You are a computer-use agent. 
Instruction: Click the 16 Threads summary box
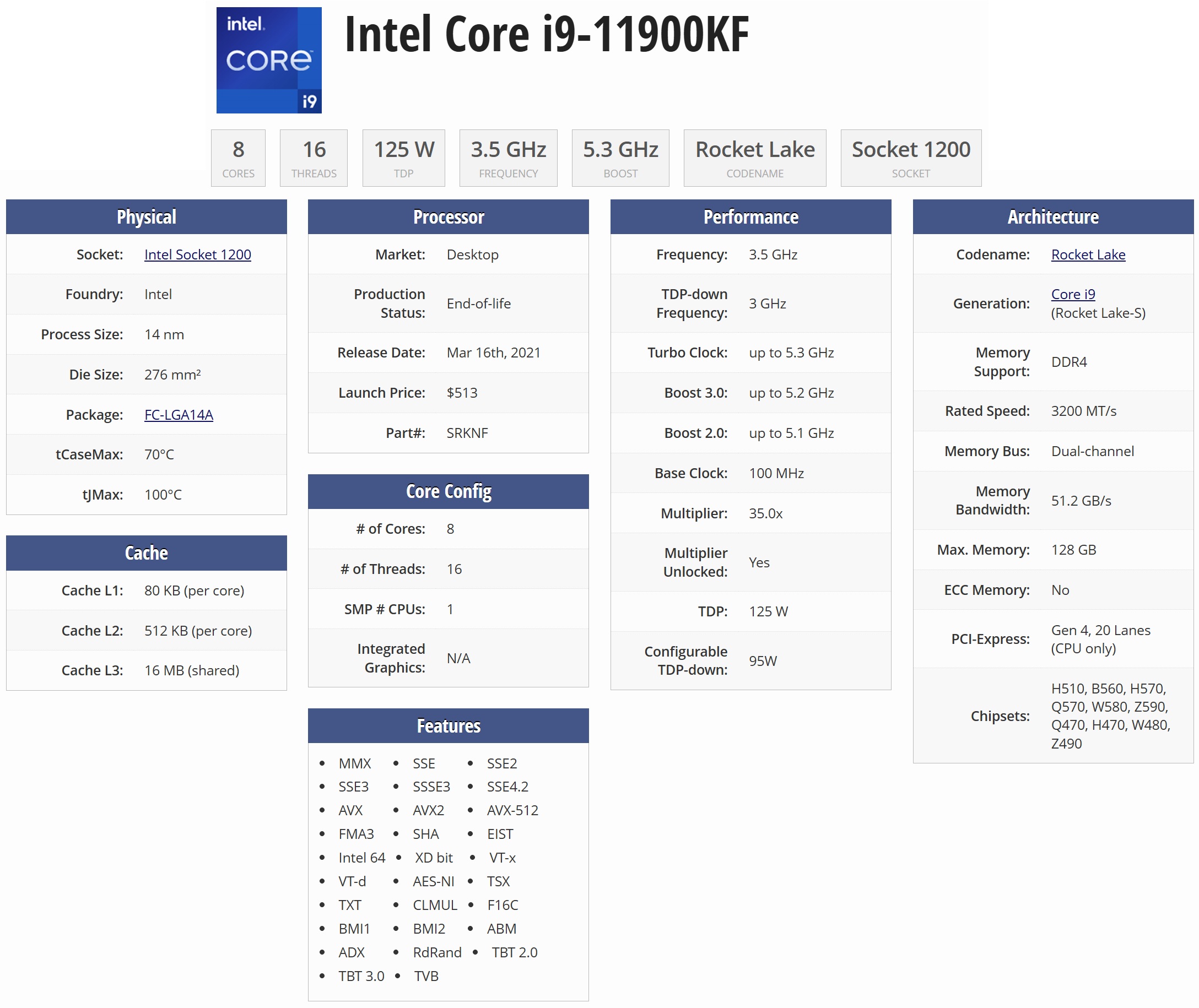313,158
